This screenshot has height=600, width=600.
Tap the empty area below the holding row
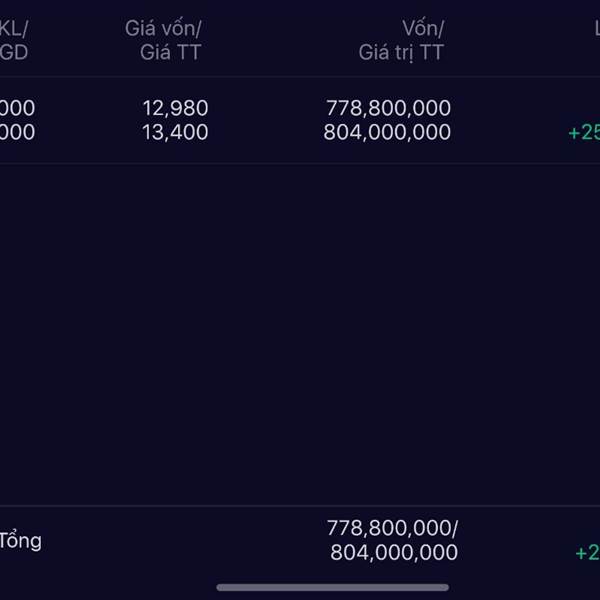(x=300, y=330)
